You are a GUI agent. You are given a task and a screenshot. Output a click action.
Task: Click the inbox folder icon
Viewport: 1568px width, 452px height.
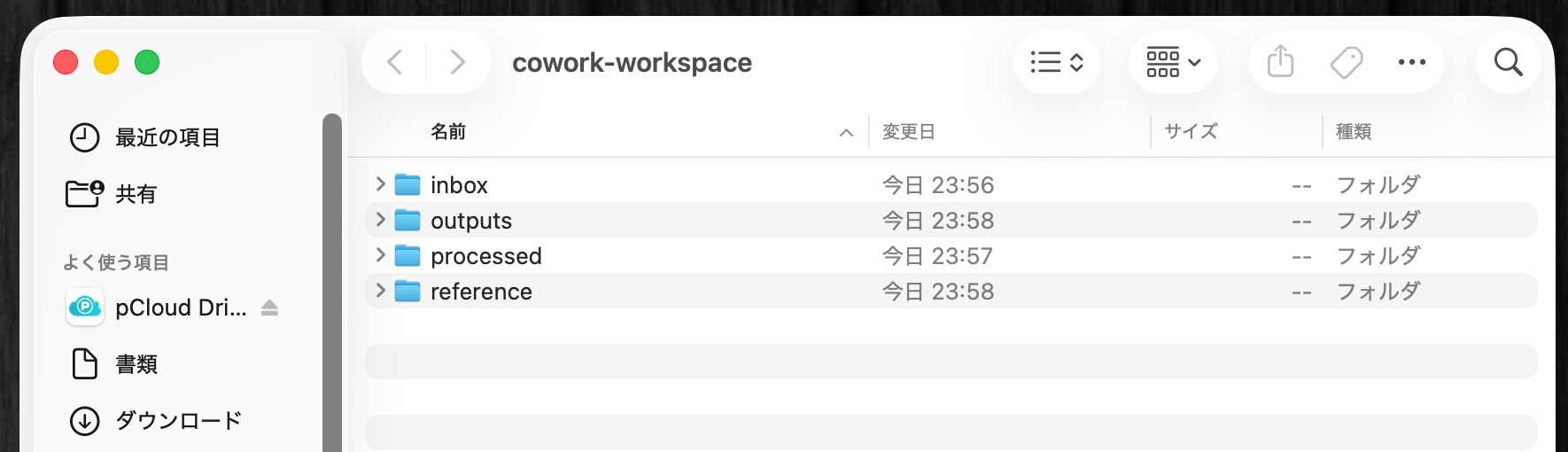tap(408, 184)
